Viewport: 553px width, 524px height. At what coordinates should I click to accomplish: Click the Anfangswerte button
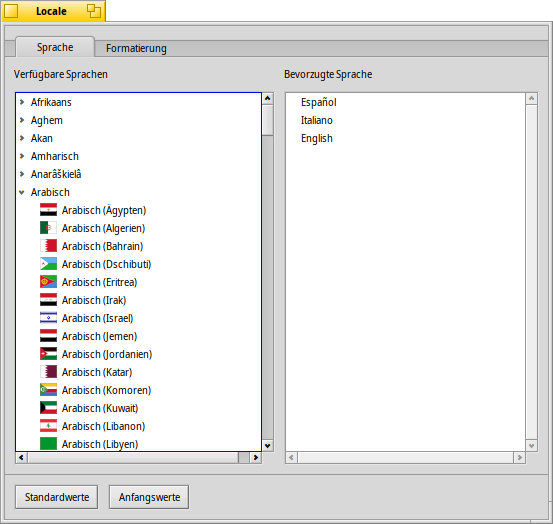[149, 497]
